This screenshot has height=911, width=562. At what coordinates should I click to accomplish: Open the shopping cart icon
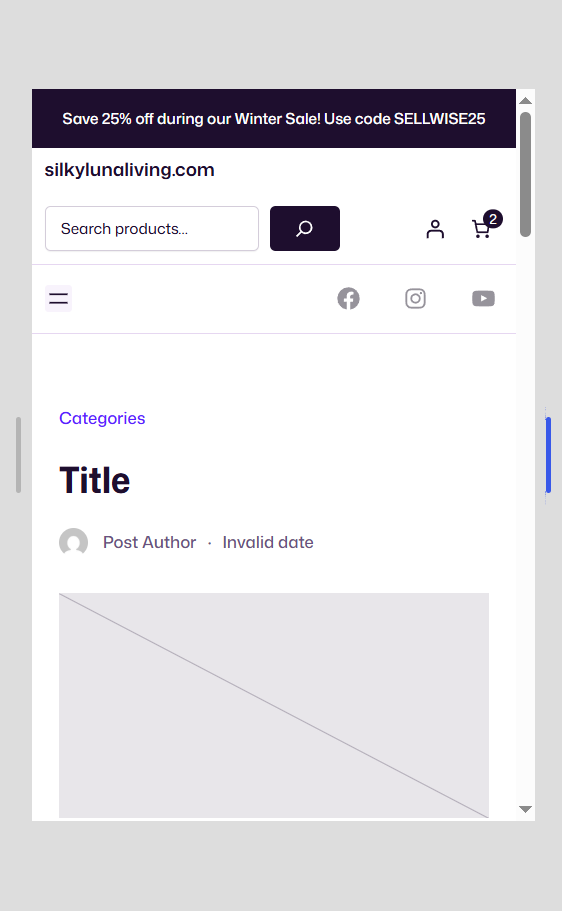tap(481, 229)
